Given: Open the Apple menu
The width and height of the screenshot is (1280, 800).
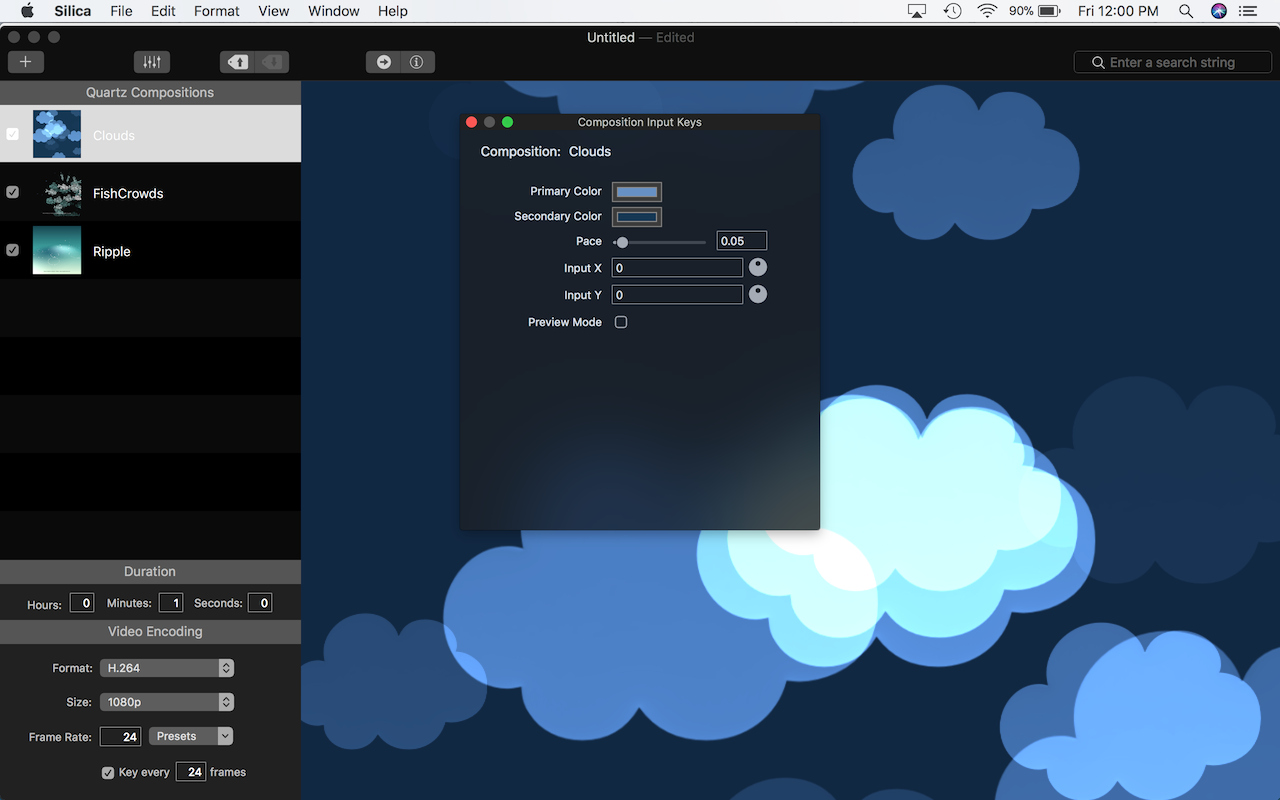Looking at the screenshot, I should 27,11.
